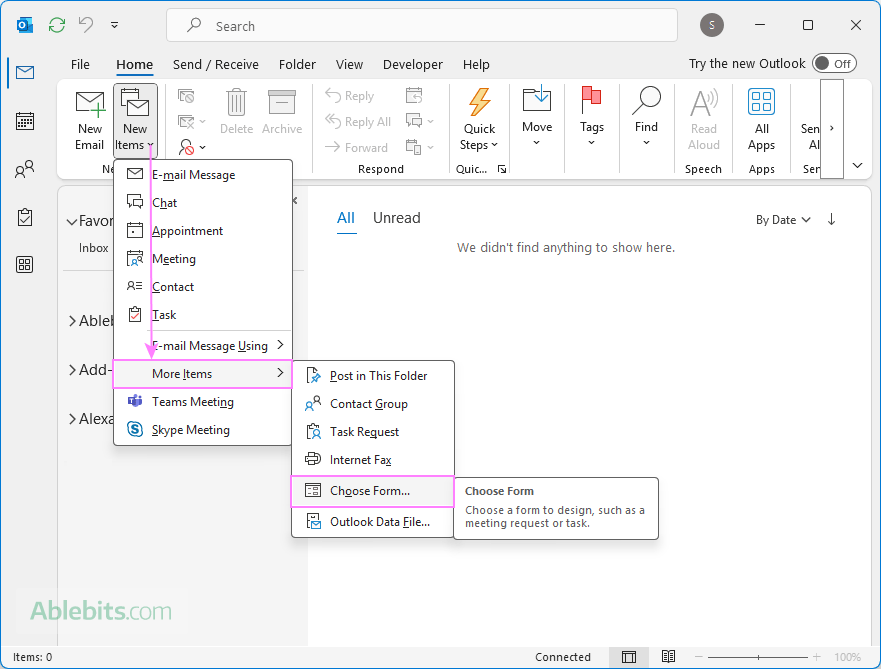Open the New Items dropdown button
Screen dimensions: 881x669
[135, 120]
